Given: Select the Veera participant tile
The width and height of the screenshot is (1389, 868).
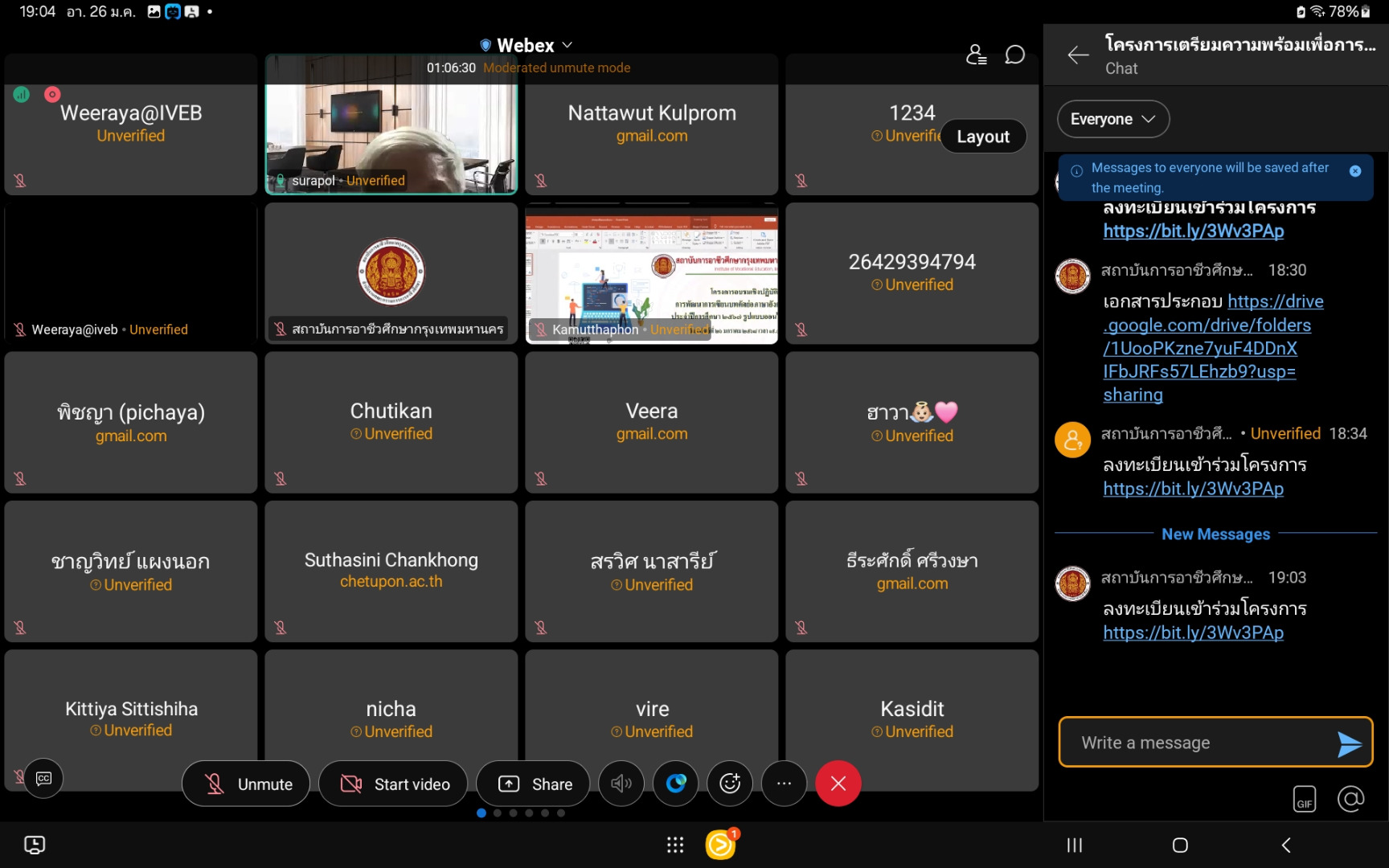Looking at the screenshot, I should point(652,423).
